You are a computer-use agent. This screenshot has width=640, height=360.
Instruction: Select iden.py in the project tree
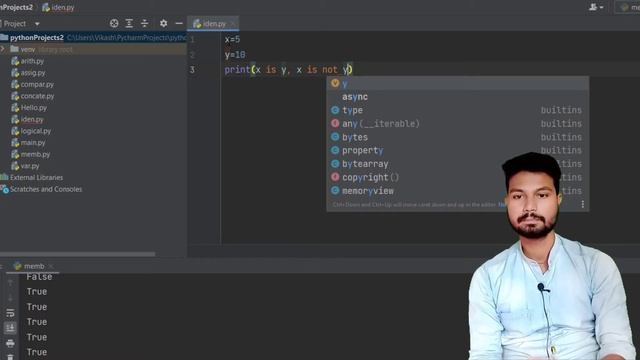point(32,120)
